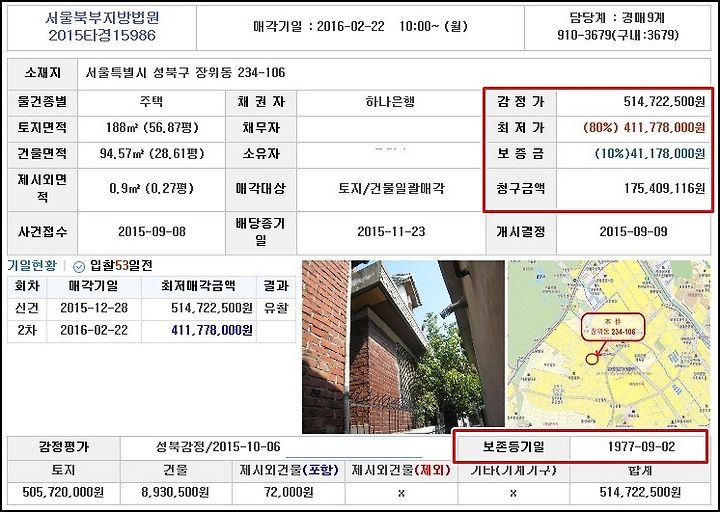Click the first auction date 2015-12-28
720x512 pixels.
[94, 308]
